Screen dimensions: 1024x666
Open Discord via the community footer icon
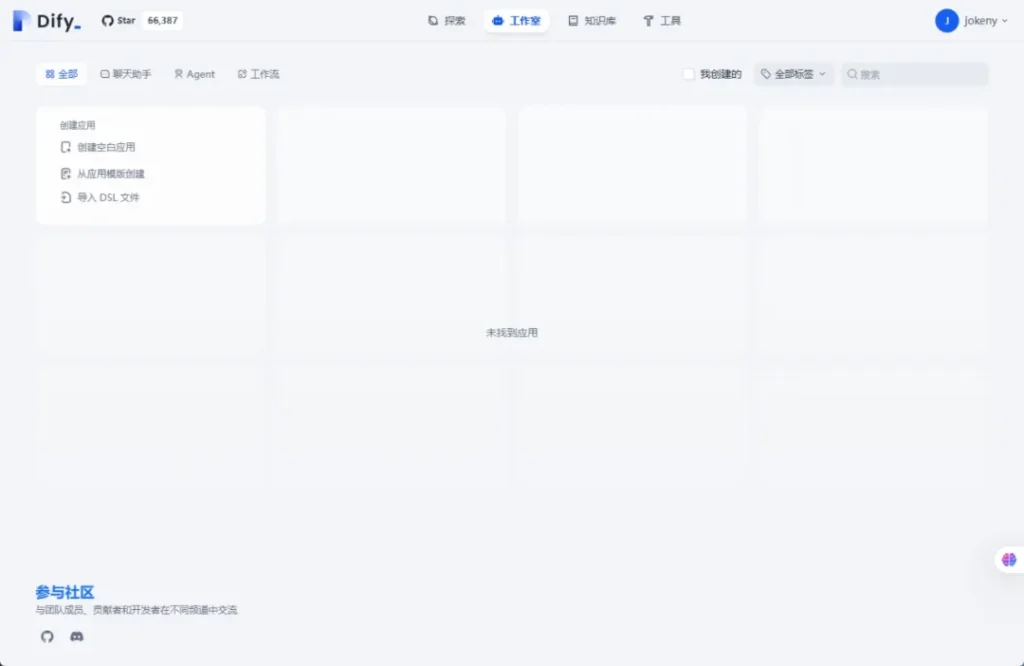click(77, 636)
